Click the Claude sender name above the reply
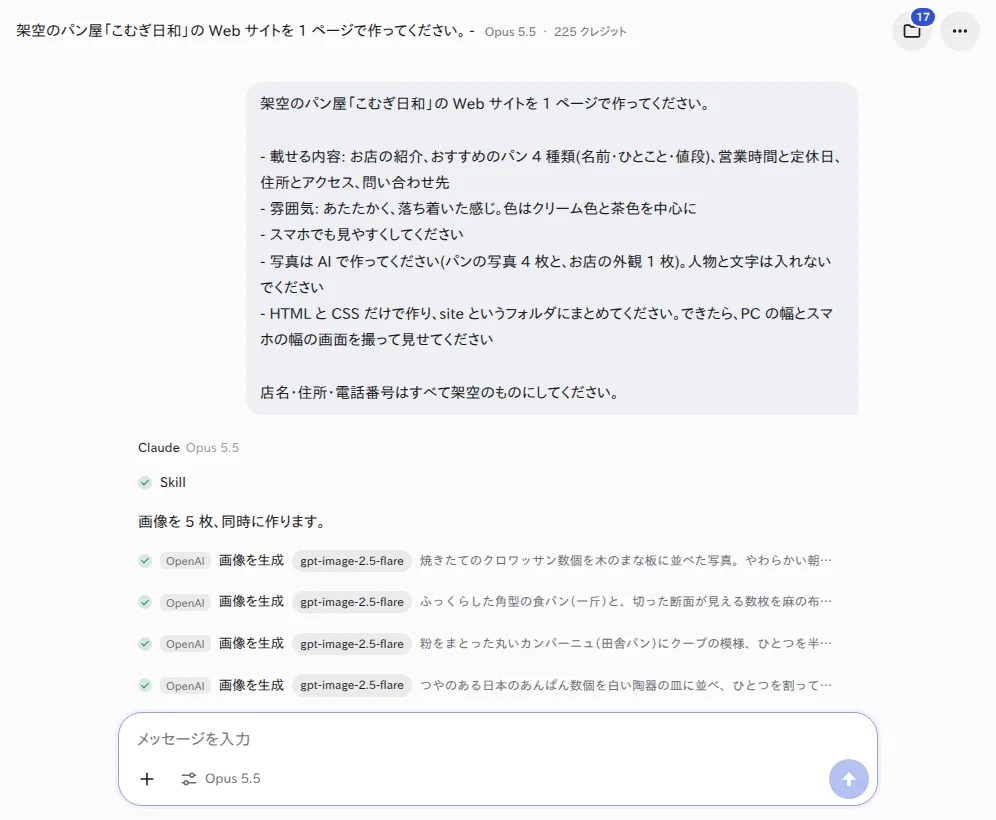This screenshot has width=996, height=820. coord(159,448)
